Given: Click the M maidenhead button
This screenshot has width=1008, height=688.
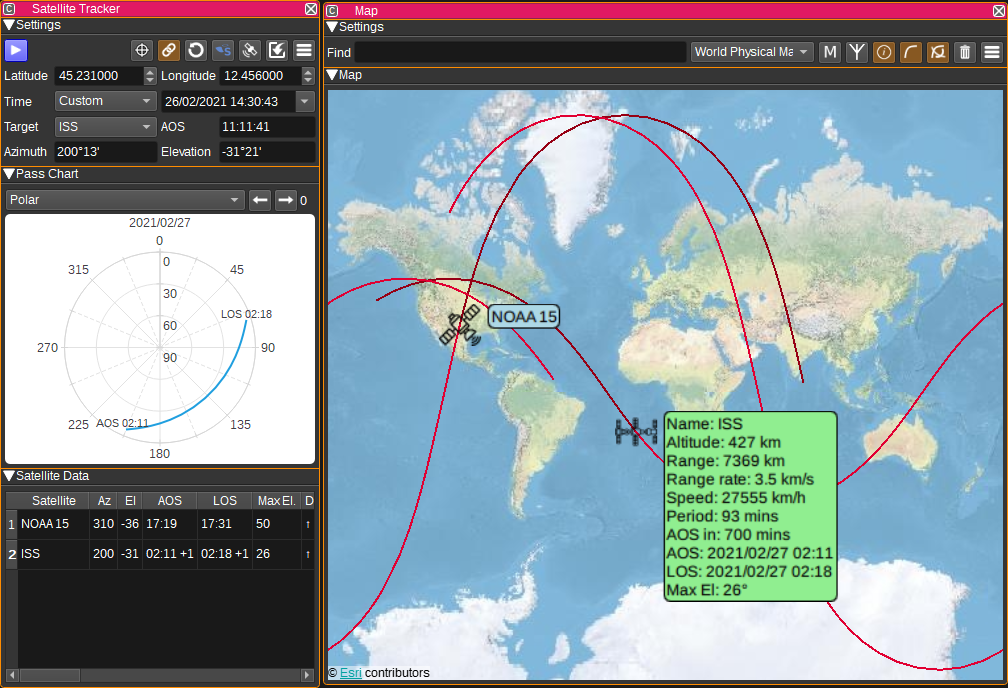Looking at the screenshot, I should [830, 52].
